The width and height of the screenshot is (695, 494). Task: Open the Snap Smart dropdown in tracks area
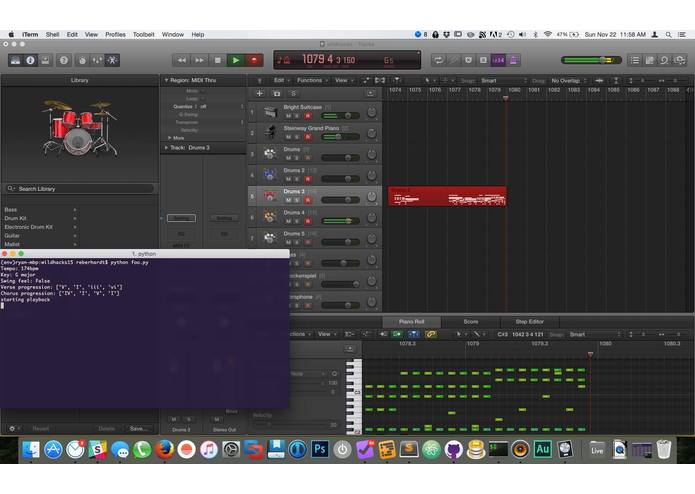[x=504, y=81]
